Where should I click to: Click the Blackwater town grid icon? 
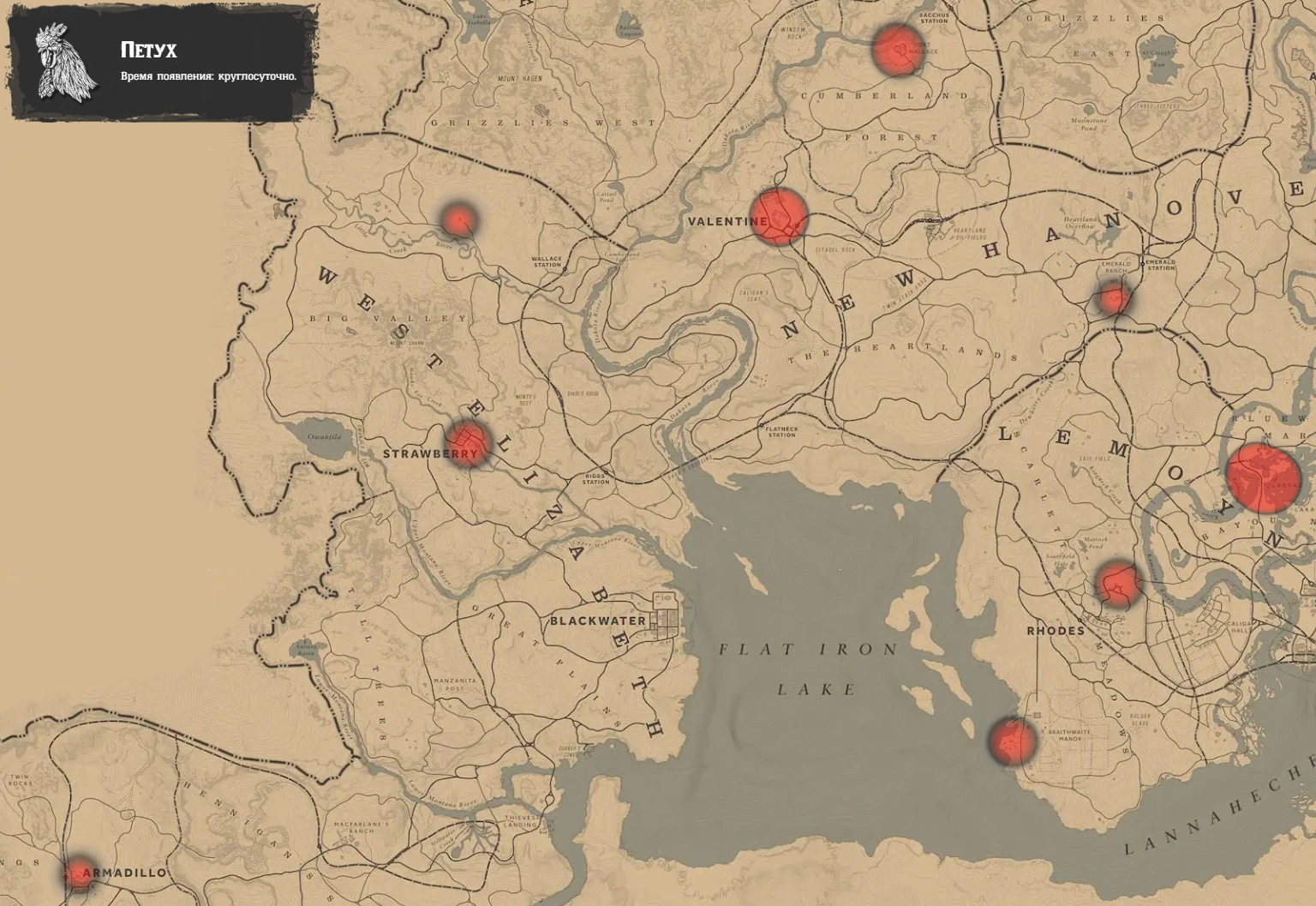pos(665,617)
